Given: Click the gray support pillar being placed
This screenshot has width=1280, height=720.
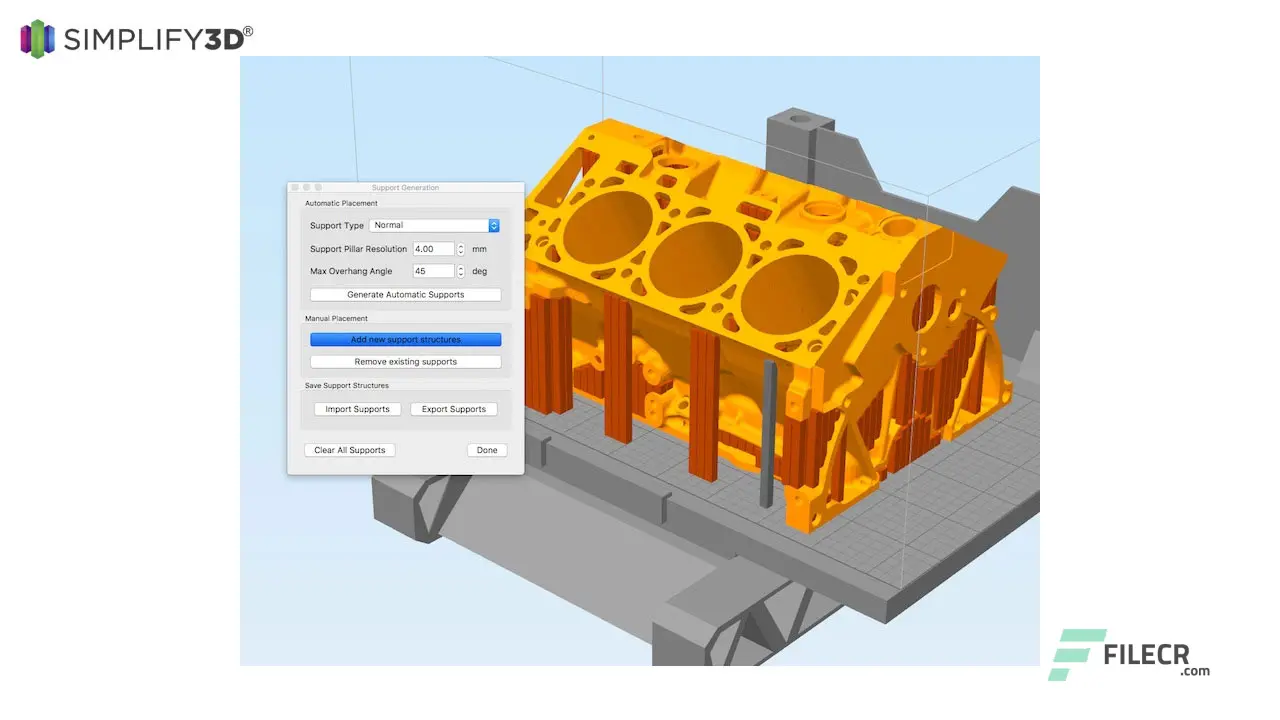Looking at the screenshot, I should [x=768, y=432].
